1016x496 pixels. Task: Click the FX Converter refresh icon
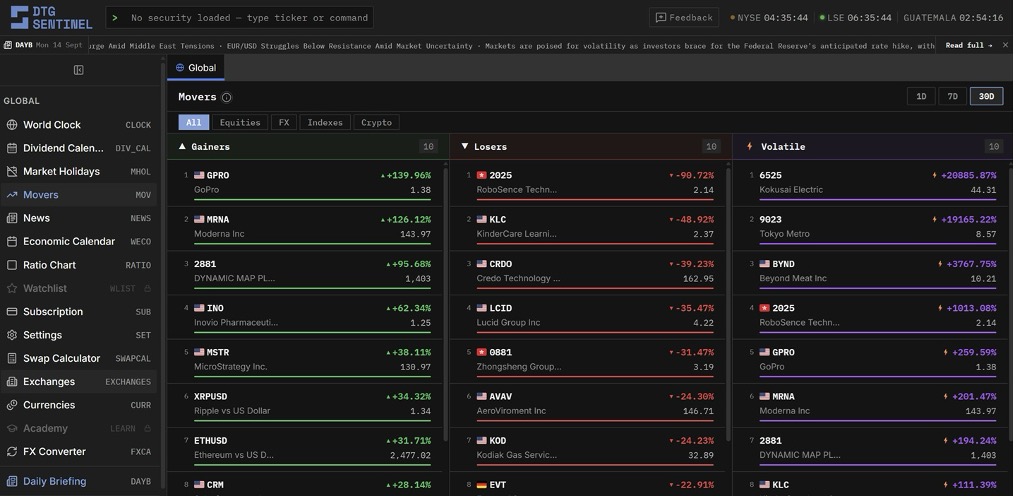(x=12, y=451)
